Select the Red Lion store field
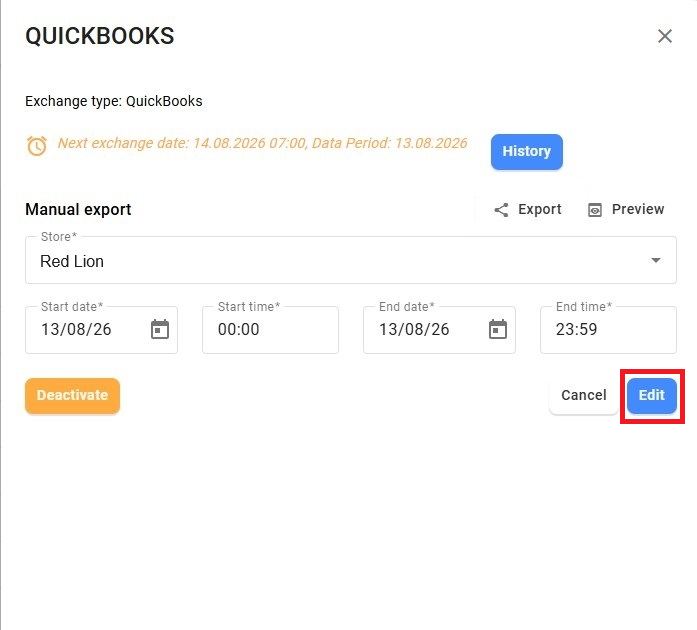 click(x=351, y=260)
